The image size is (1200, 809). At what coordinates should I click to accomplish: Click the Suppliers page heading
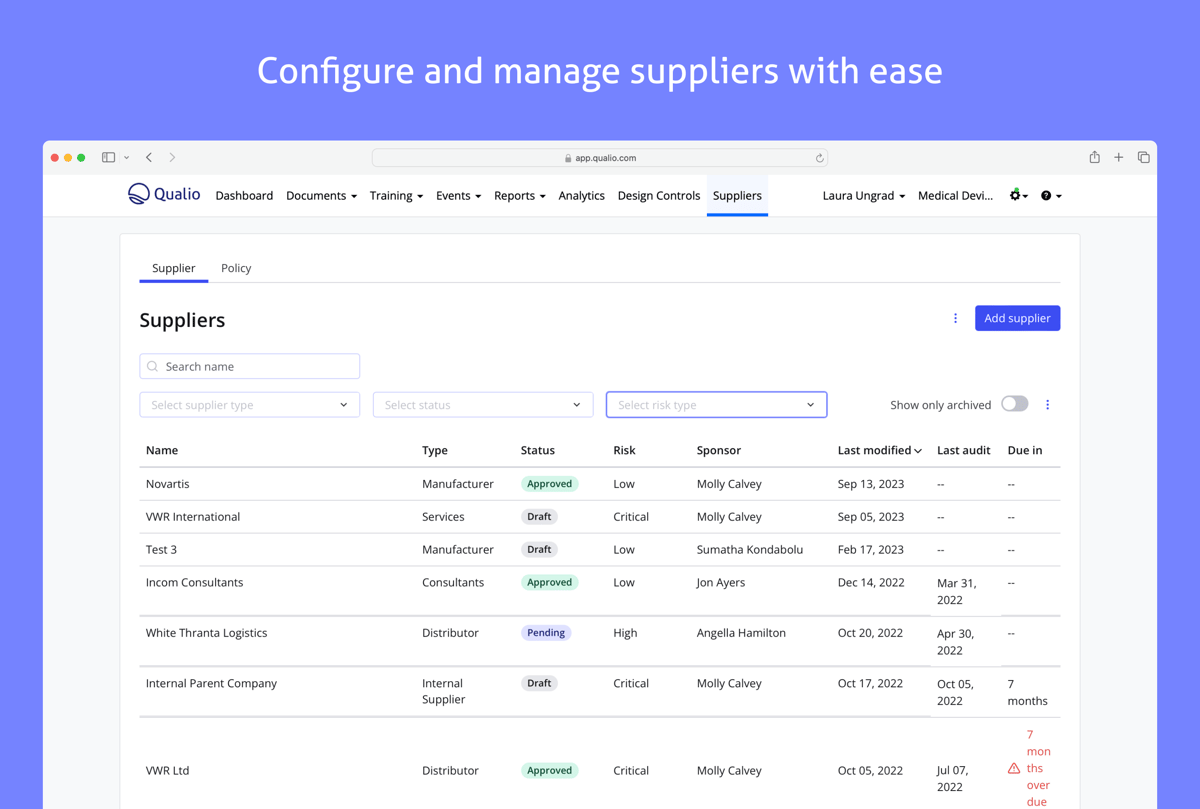point(182,321)
